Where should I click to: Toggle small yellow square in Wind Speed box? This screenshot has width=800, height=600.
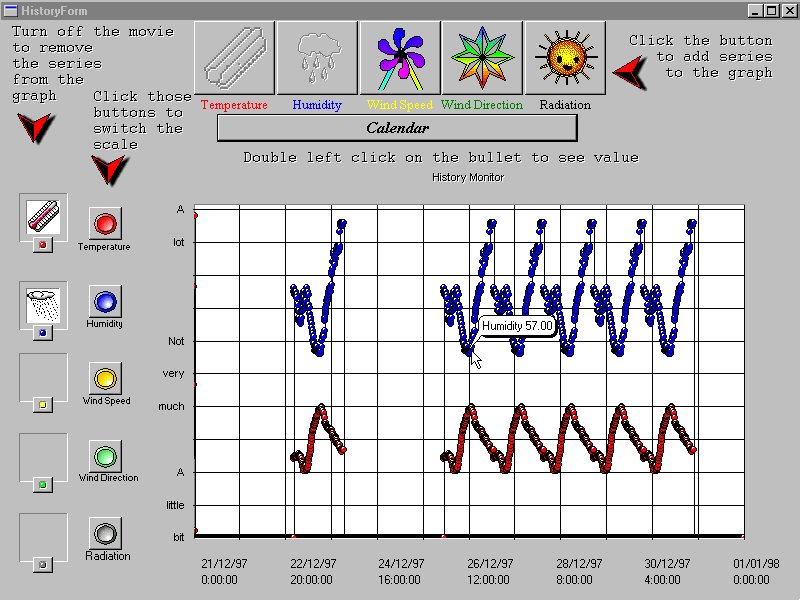pyautogui.click(x=42, y=405)
